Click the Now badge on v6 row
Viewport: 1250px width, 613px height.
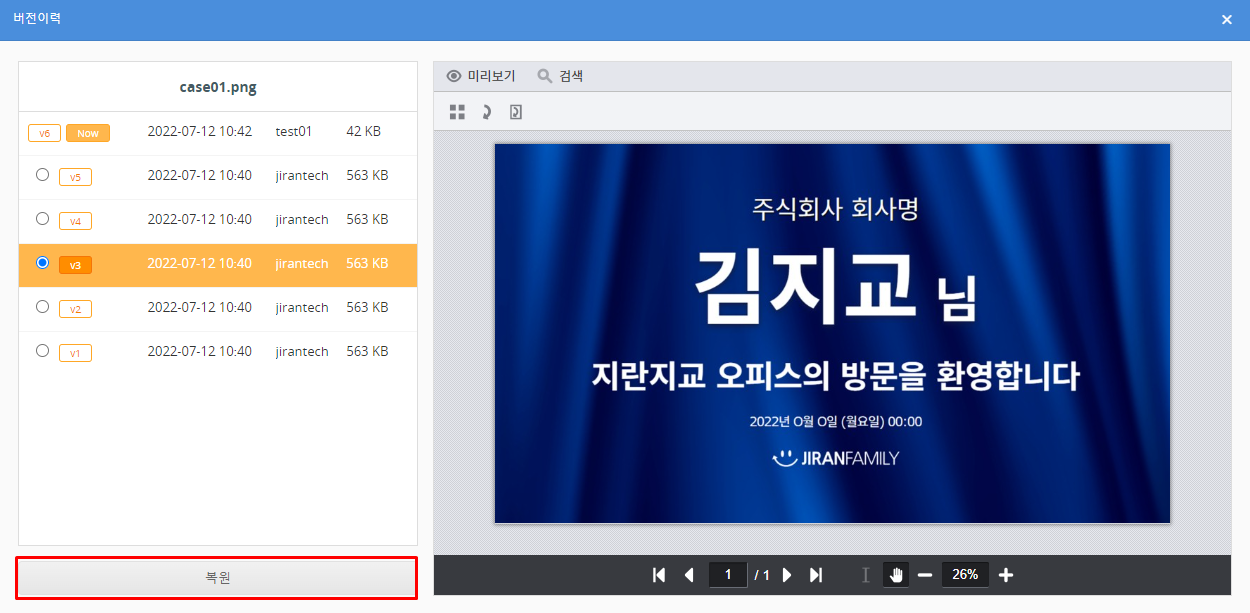click(x=88, y=133)
